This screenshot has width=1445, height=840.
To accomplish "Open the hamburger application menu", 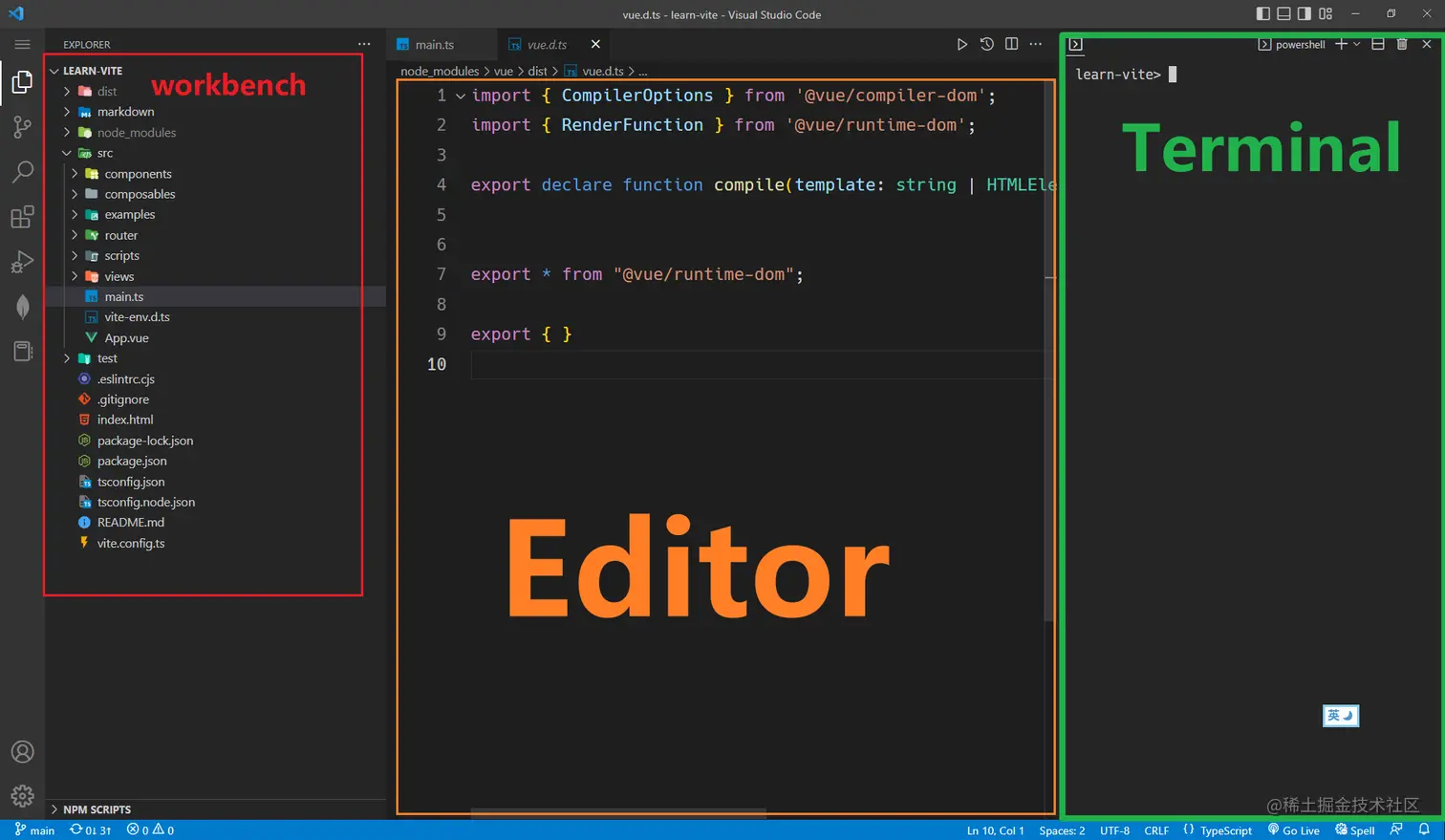I will [22, 44].
